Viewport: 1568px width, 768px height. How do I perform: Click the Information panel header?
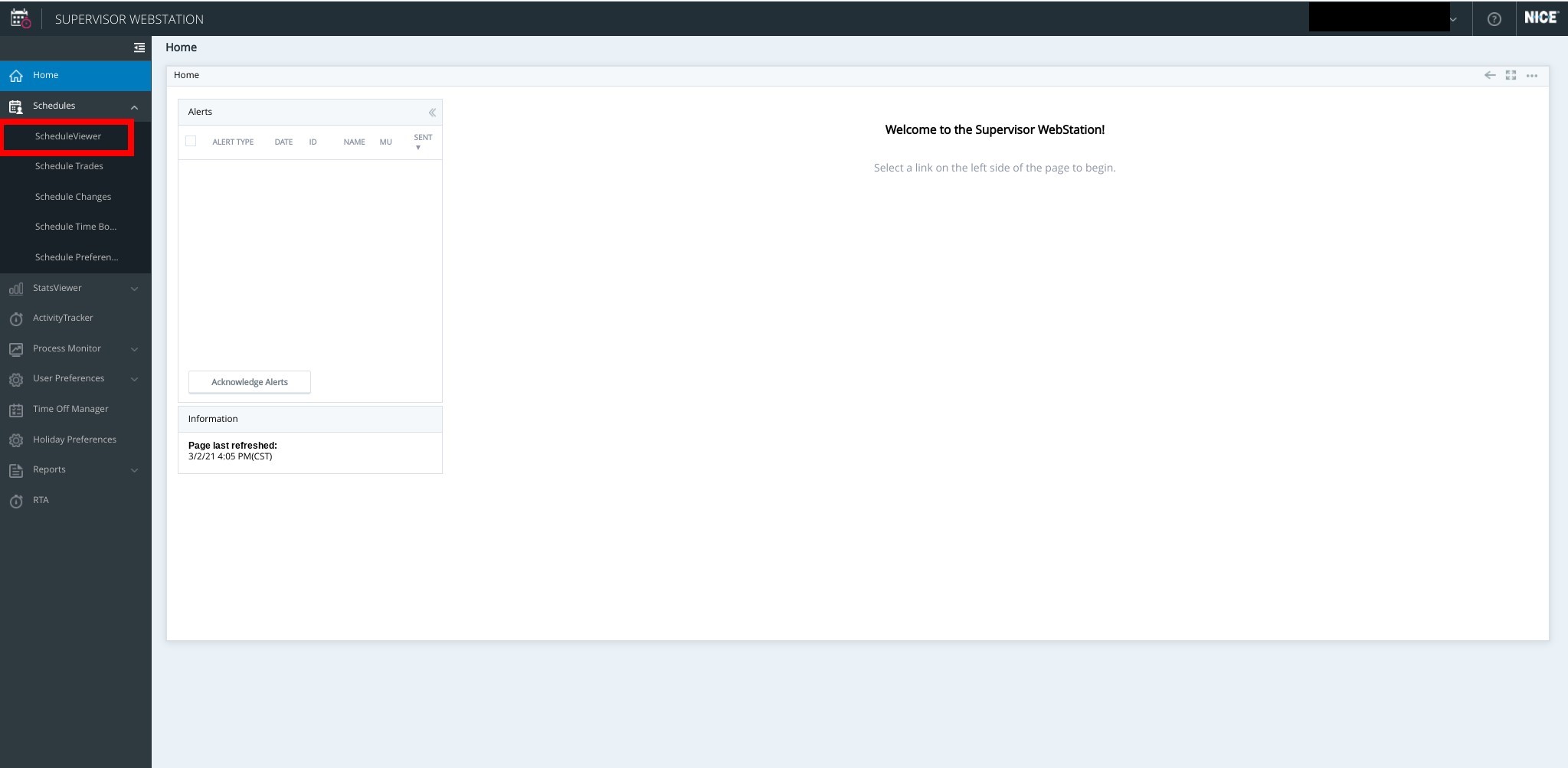pyautogui.click(x=310, y=420)
